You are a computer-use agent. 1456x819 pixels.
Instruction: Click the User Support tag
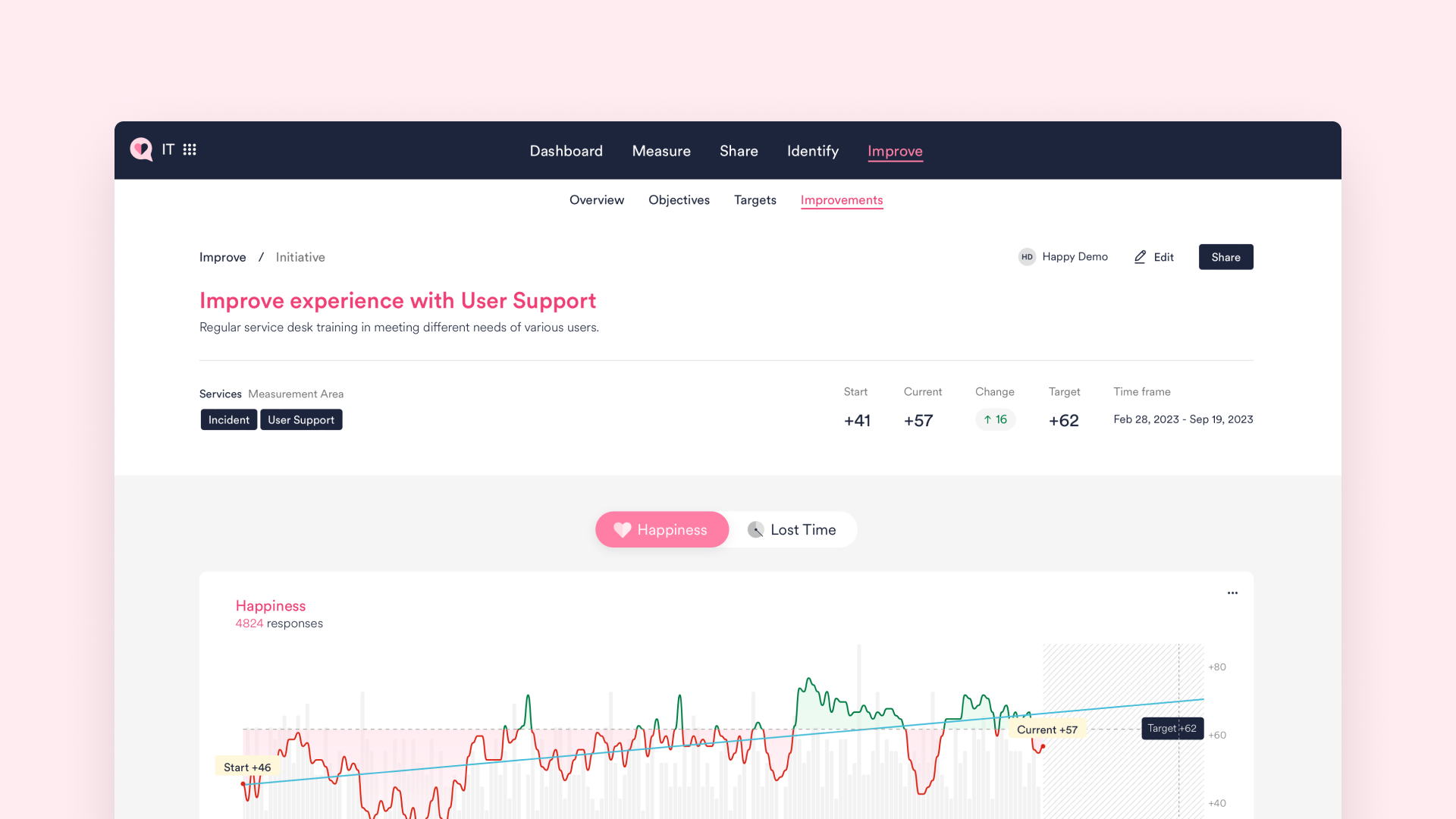coord(301,419)
